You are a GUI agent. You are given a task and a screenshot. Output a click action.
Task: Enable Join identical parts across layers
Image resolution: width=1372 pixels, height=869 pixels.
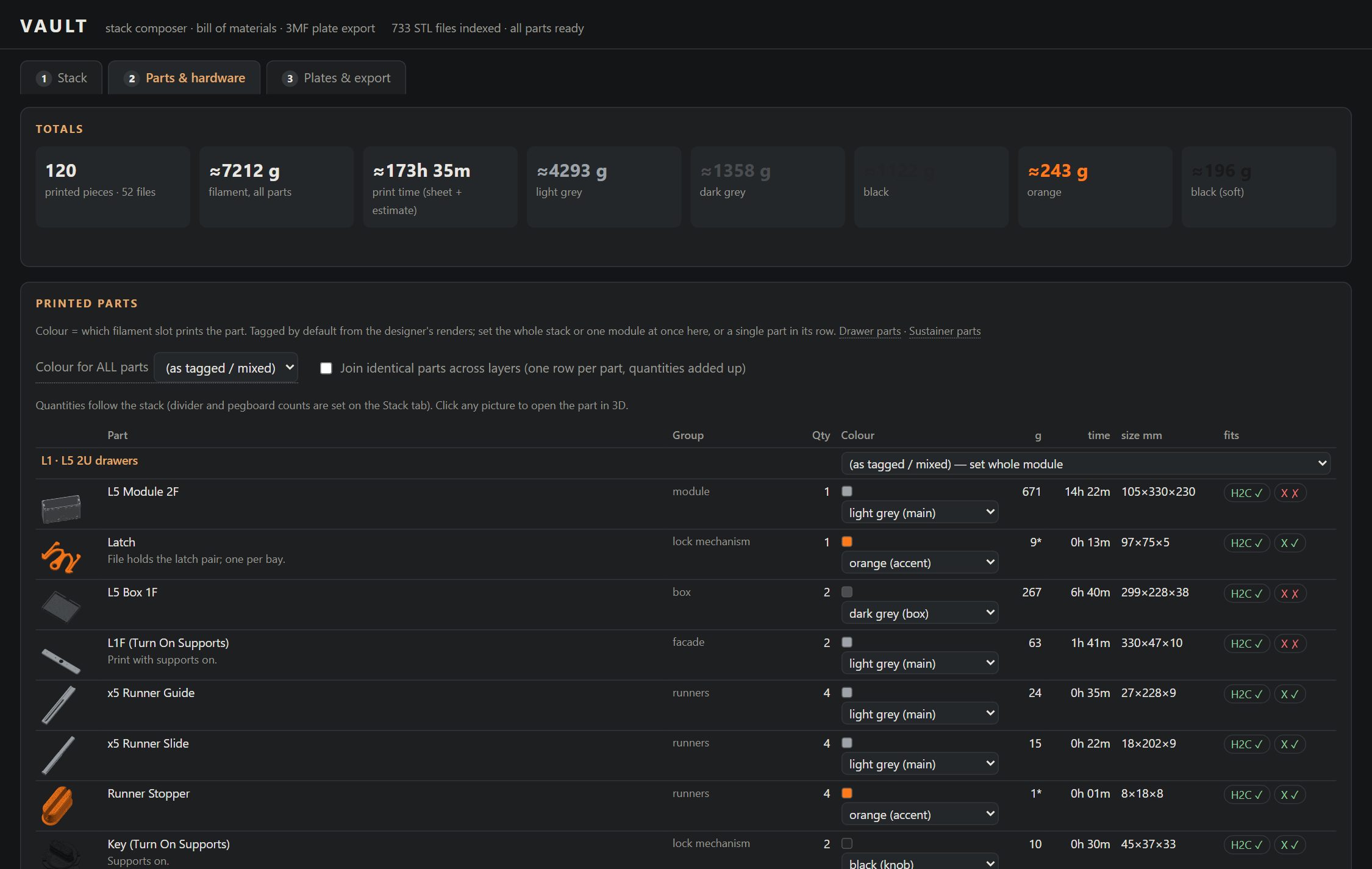[x=326, y=368]
